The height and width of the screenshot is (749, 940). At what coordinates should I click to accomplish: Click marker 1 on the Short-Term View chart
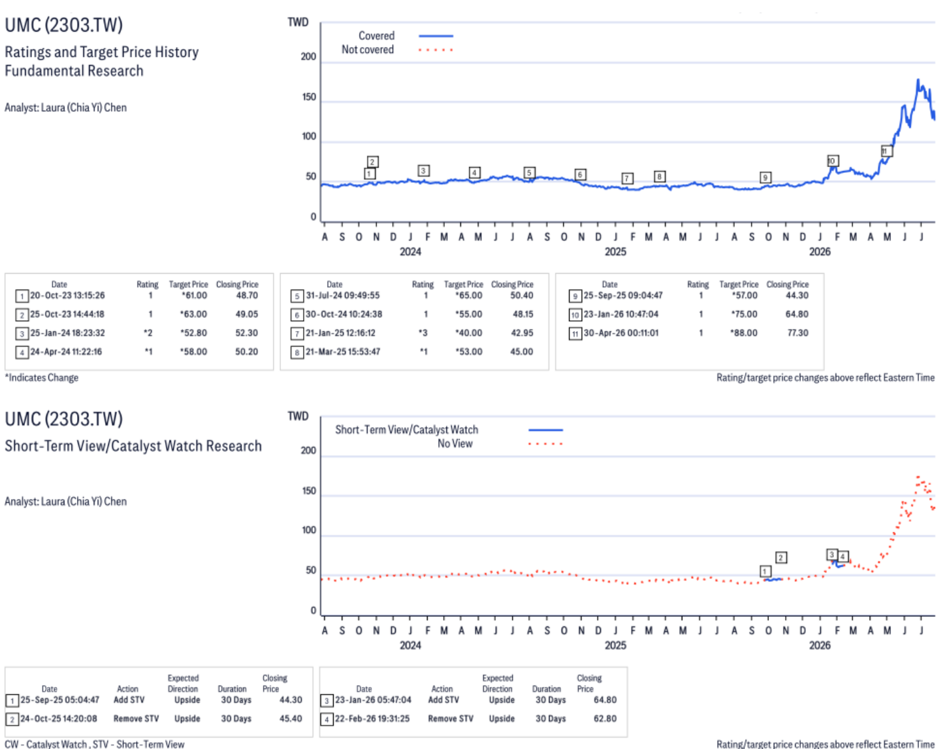pos(765,571)
